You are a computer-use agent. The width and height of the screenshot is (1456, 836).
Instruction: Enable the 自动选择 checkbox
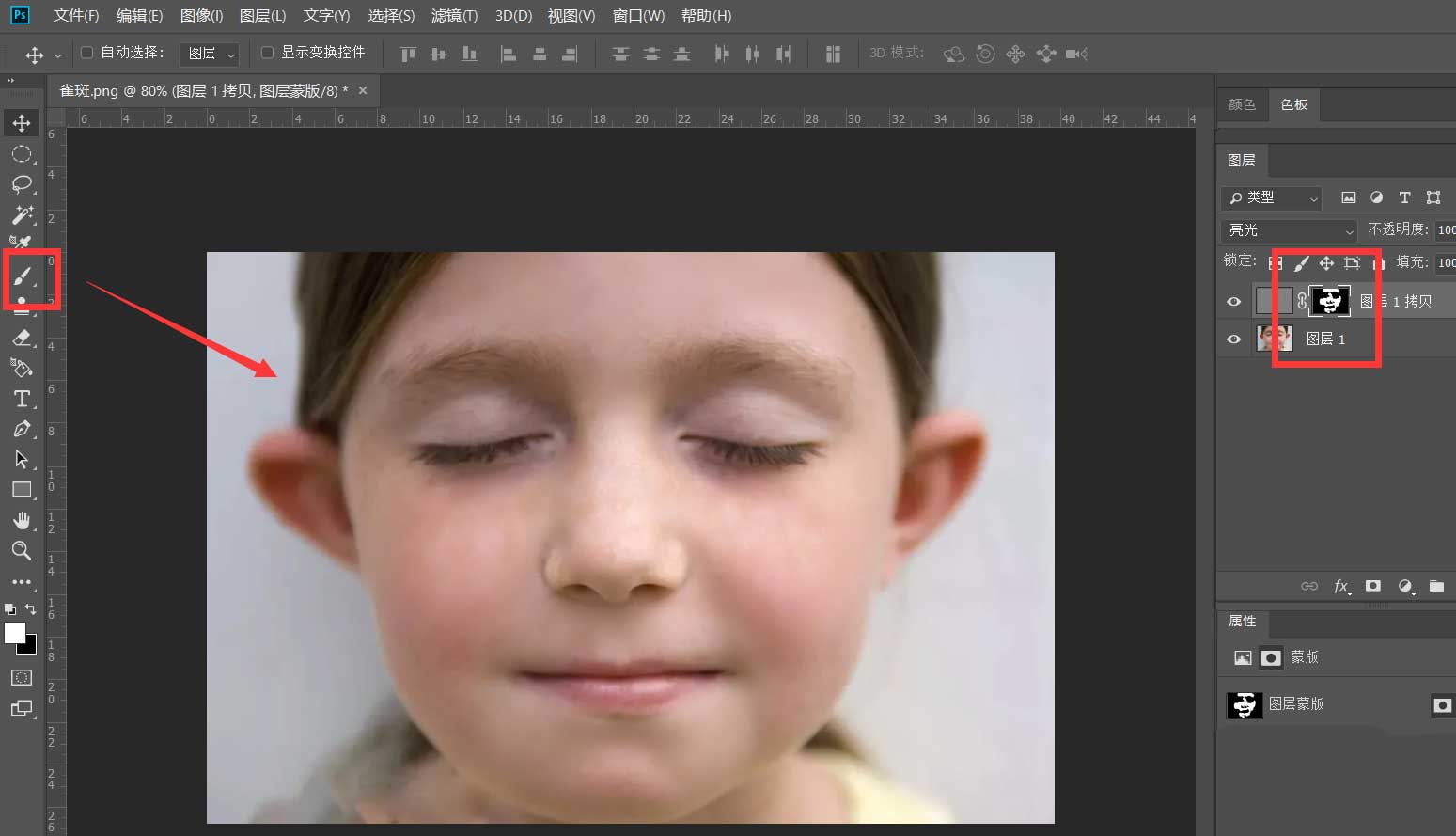[x=86, y=53]
